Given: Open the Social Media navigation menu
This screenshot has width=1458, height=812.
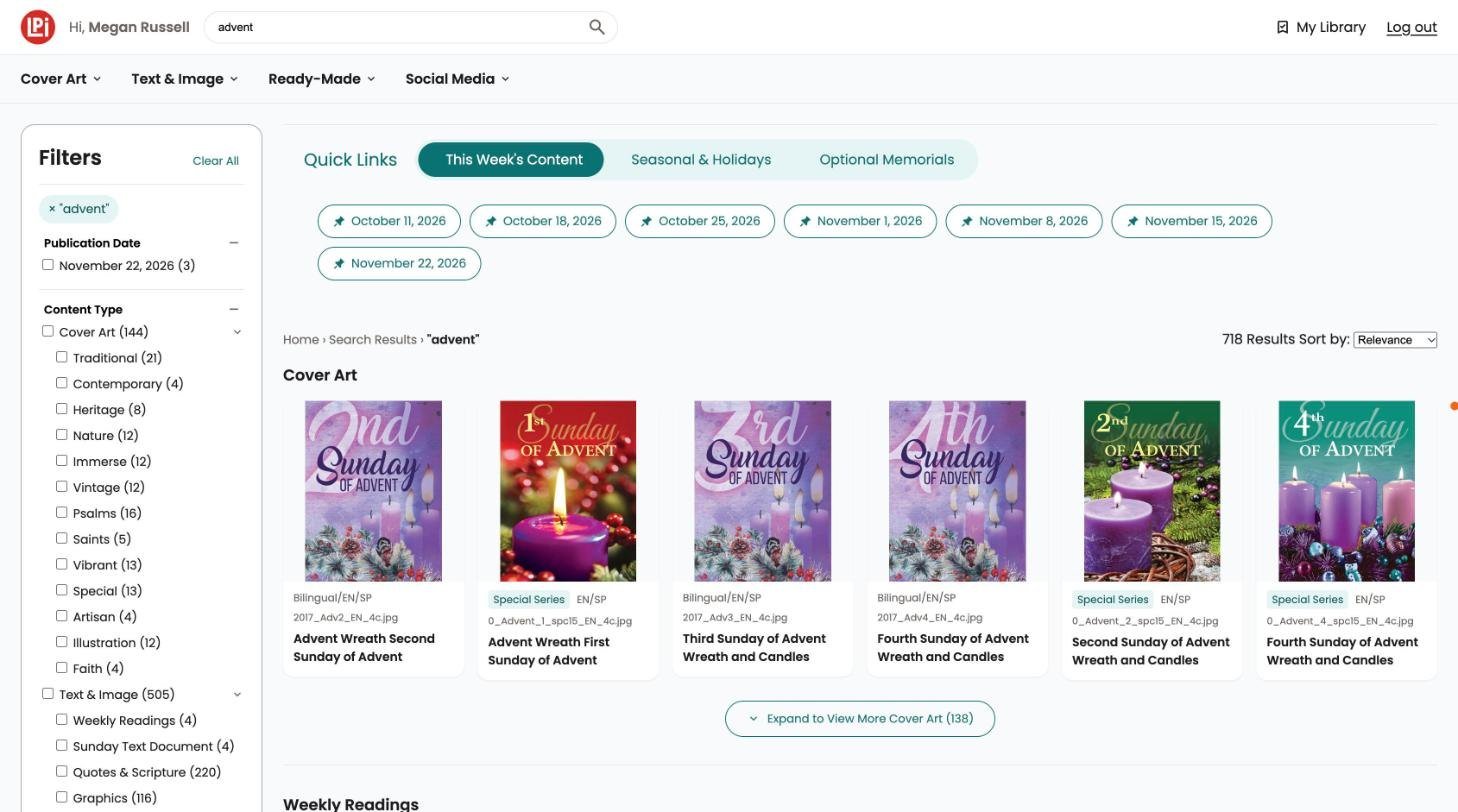Looking at the screenshot, I should tap(458, 79).
